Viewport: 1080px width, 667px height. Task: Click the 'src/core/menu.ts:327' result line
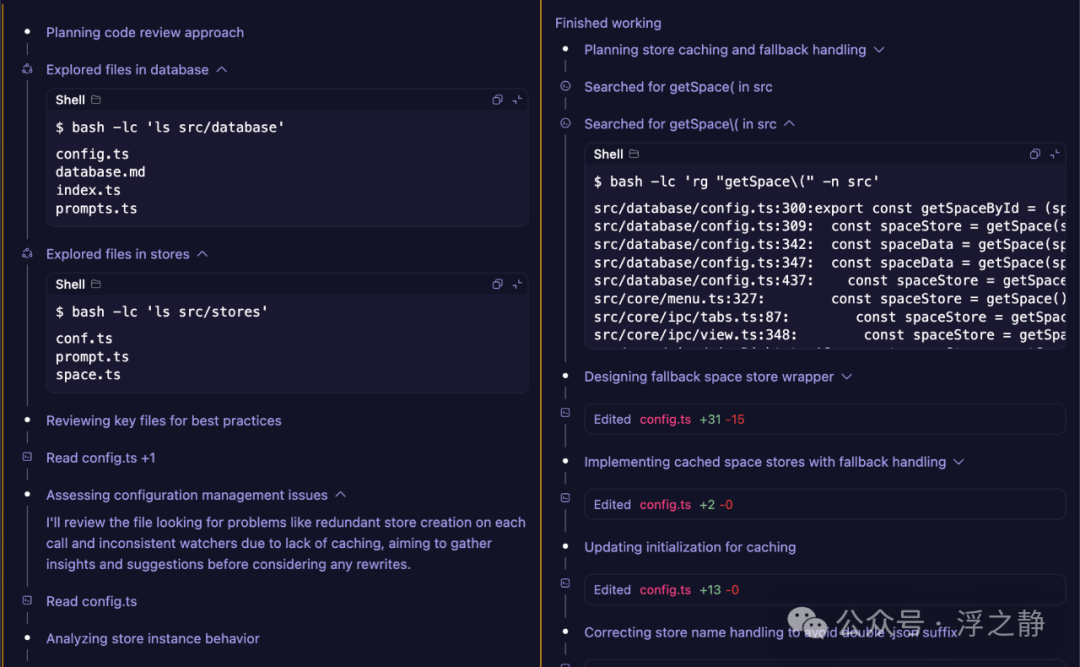pos(830,299)
